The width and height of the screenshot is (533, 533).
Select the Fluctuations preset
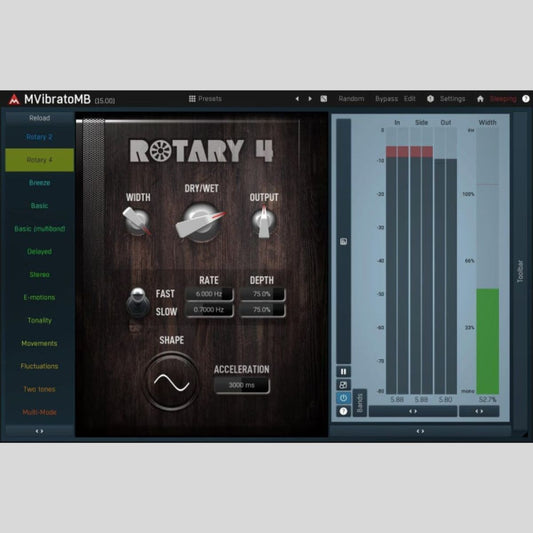[x=39, y=366]
